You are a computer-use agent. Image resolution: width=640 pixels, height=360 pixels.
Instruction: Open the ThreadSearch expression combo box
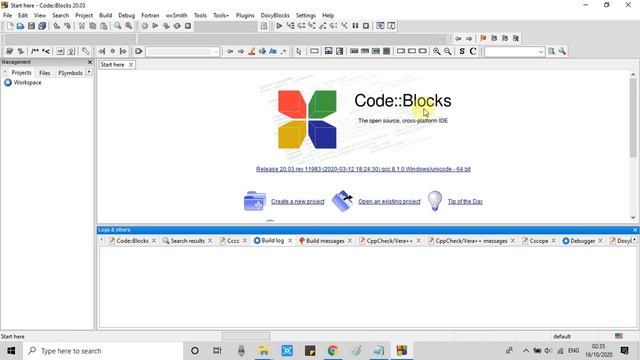click(514, 52)
